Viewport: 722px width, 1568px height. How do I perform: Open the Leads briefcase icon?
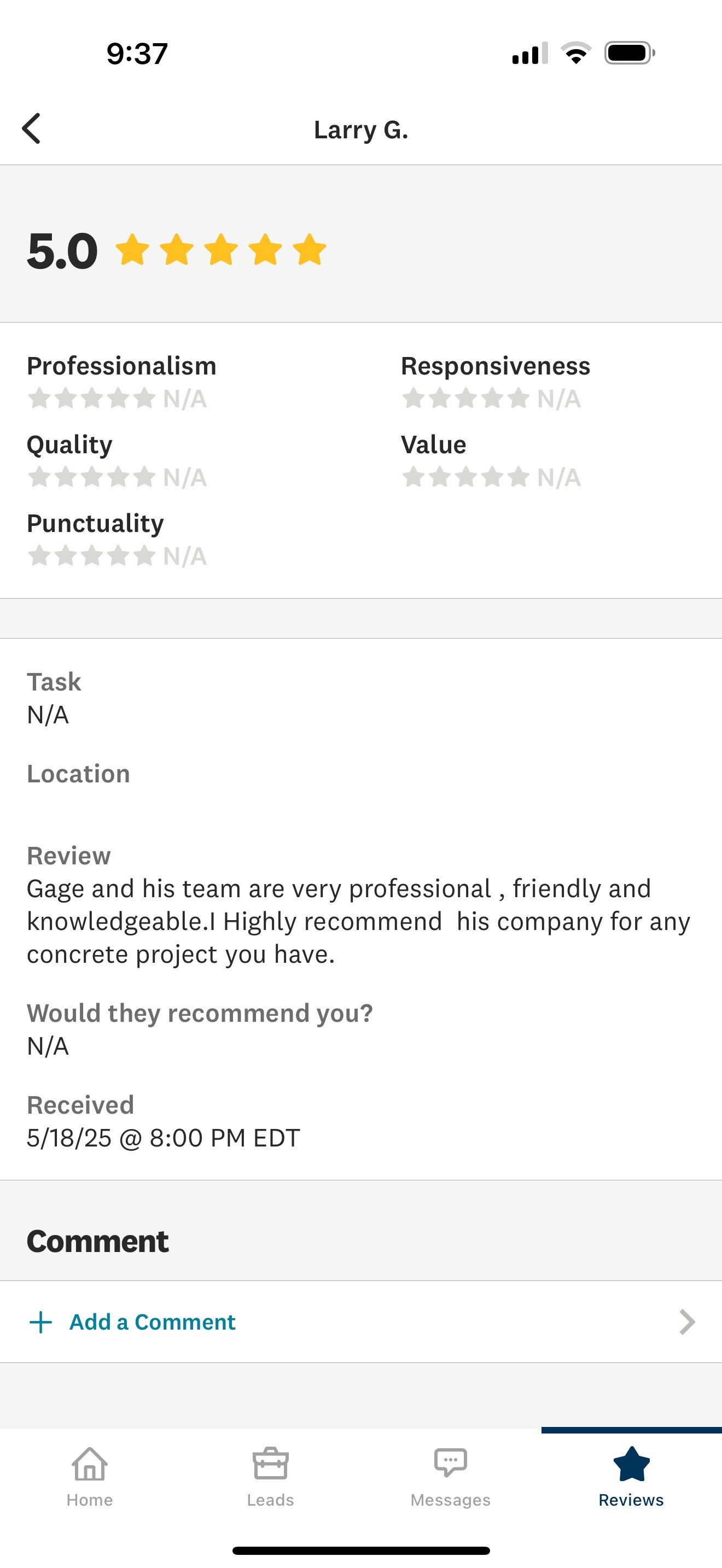coord(270,1464)
